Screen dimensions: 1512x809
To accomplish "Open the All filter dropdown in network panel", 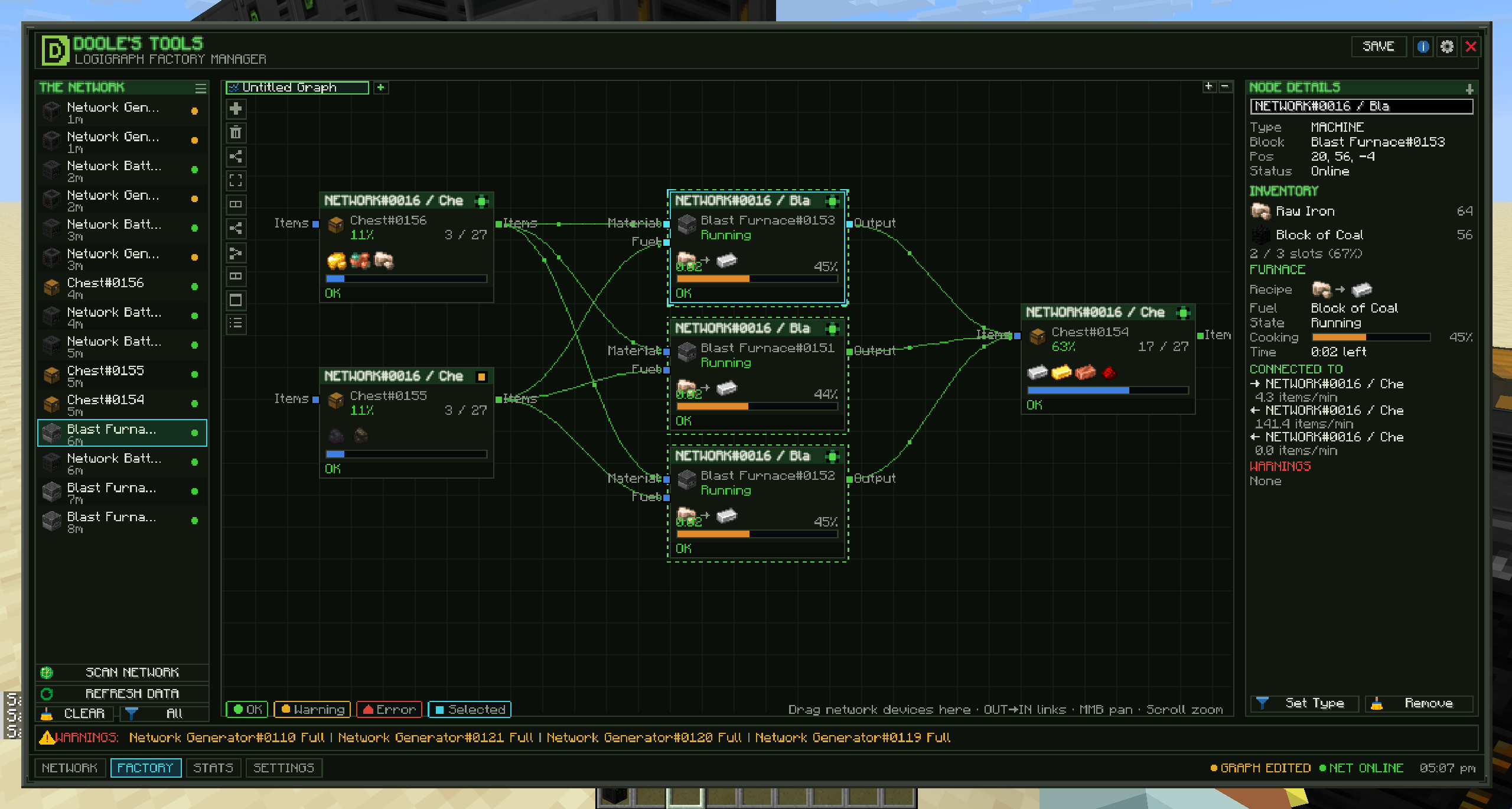I will point(165,714).
